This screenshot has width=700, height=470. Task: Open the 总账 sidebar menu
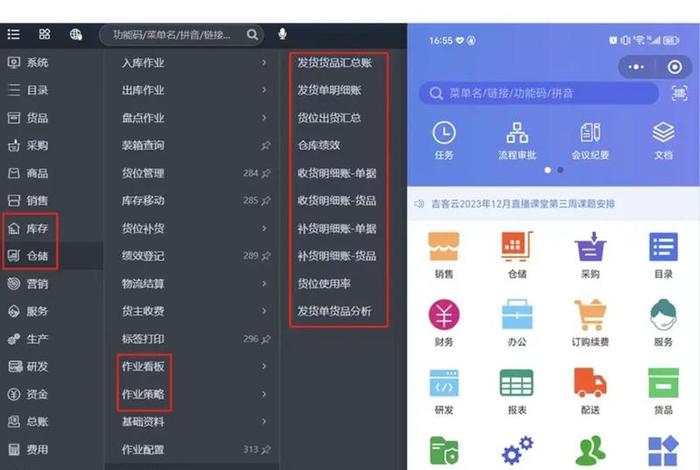click(28, 422)
